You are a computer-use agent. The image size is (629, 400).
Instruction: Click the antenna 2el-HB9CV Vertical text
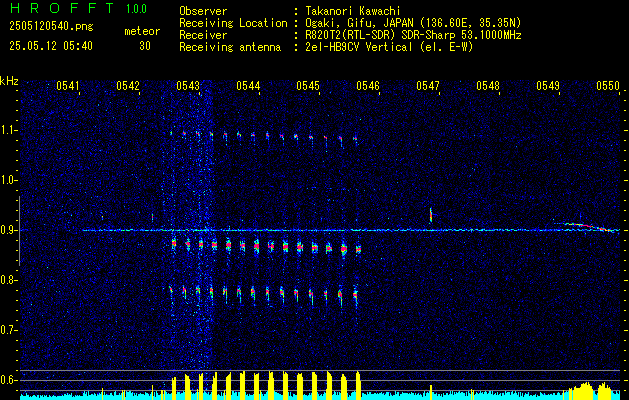389,47
